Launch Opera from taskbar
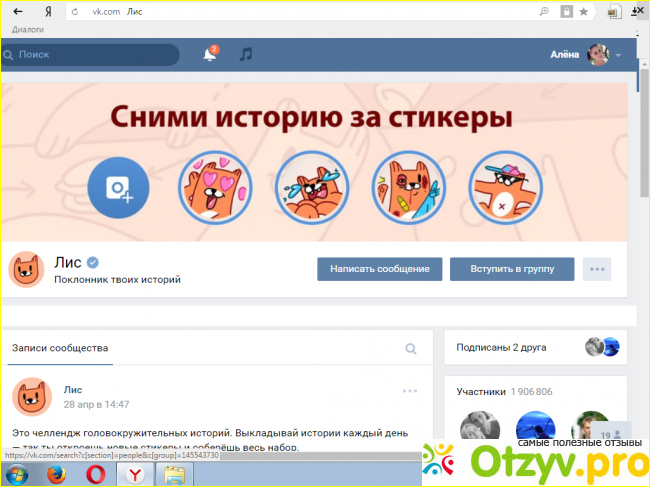The width and height of the screenshot is (650, 487). 95,475
